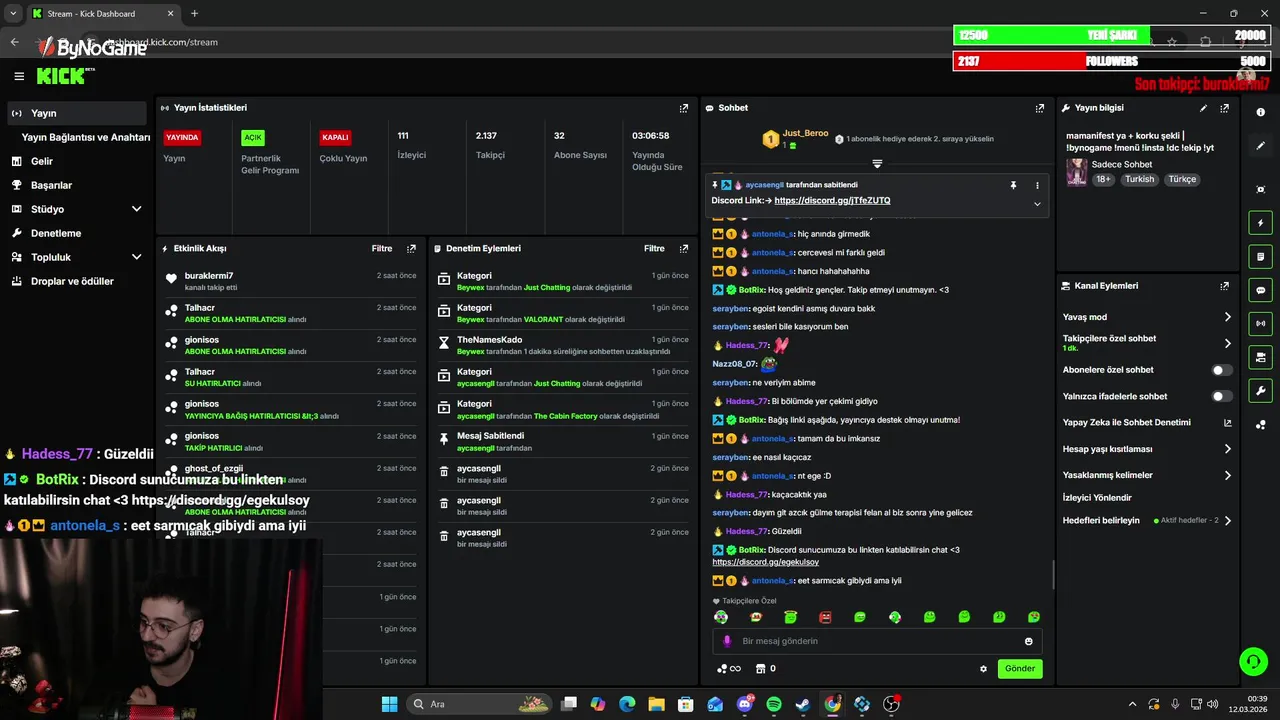The width and height of the screenshot is (1280, 720).
Task: Pop out the Sohbet chat panel
Action: 1040,108
